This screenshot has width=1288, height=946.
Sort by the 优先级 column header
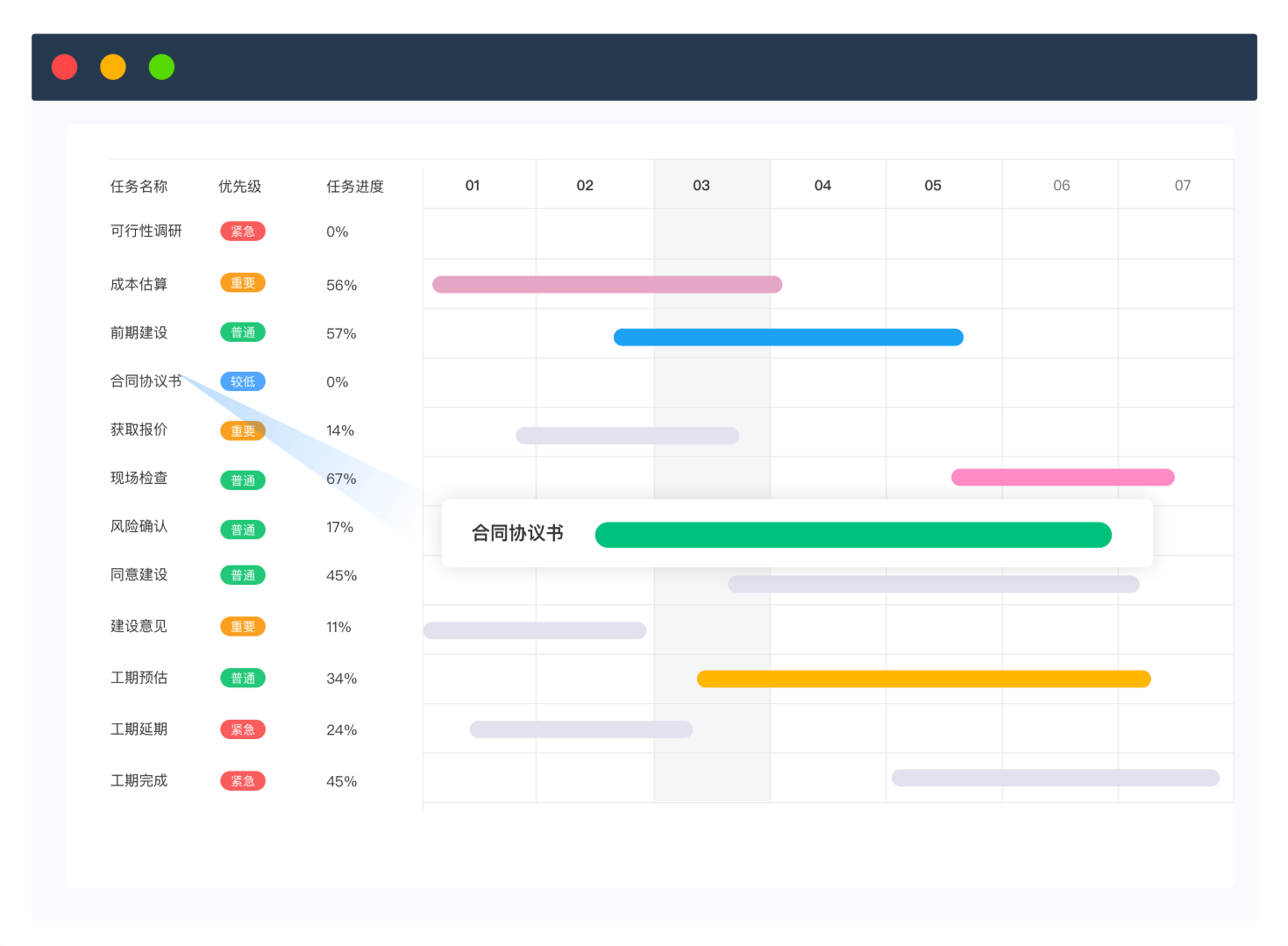(x=239, y=186)
